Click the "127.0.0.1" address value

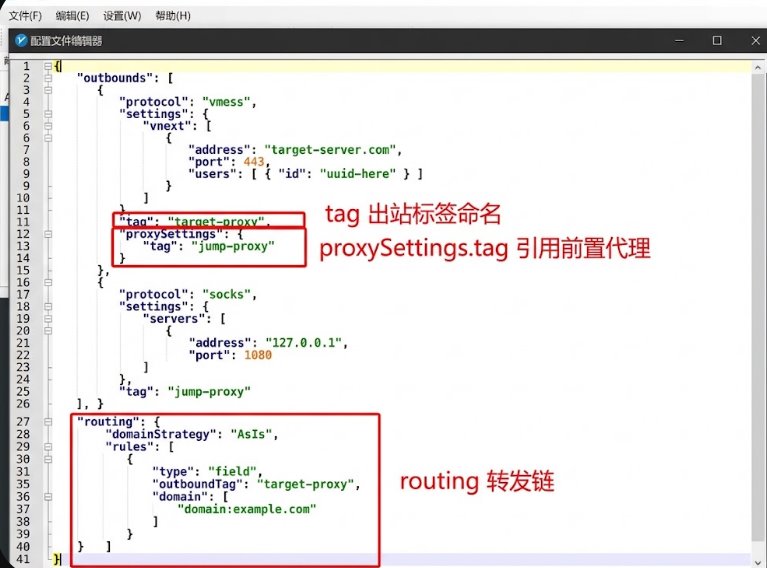(x=303, y=342)
